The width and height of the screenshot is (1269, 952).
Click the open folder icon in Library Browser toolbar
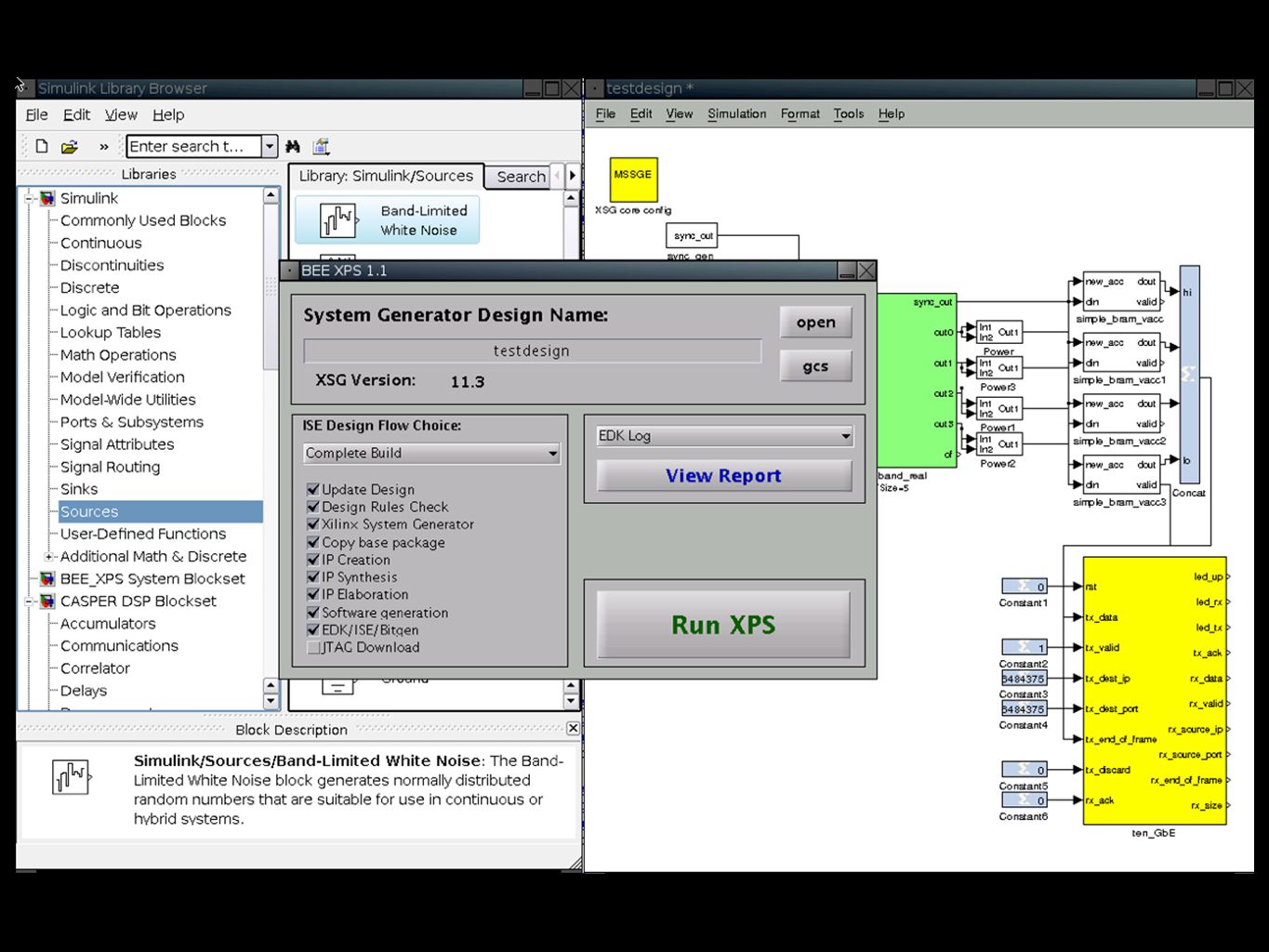(70, 147)
